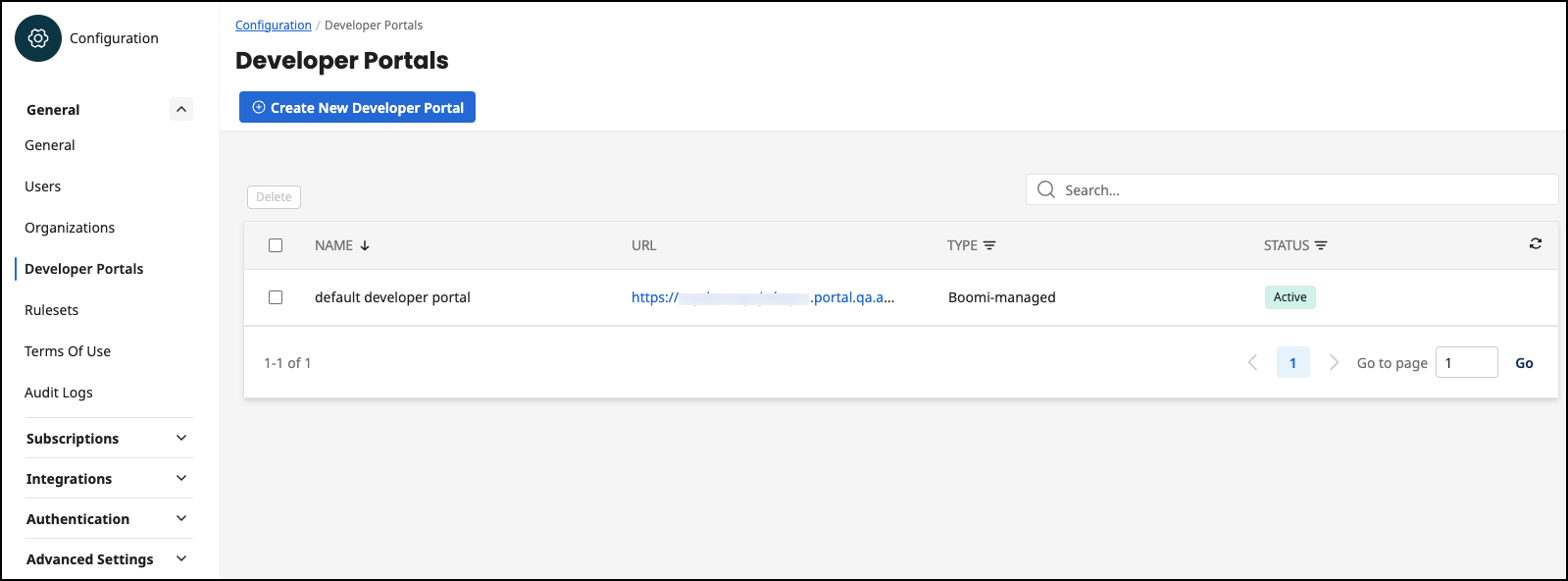
Task: Expand the Integrations section
Action: (x=181, y=478)
